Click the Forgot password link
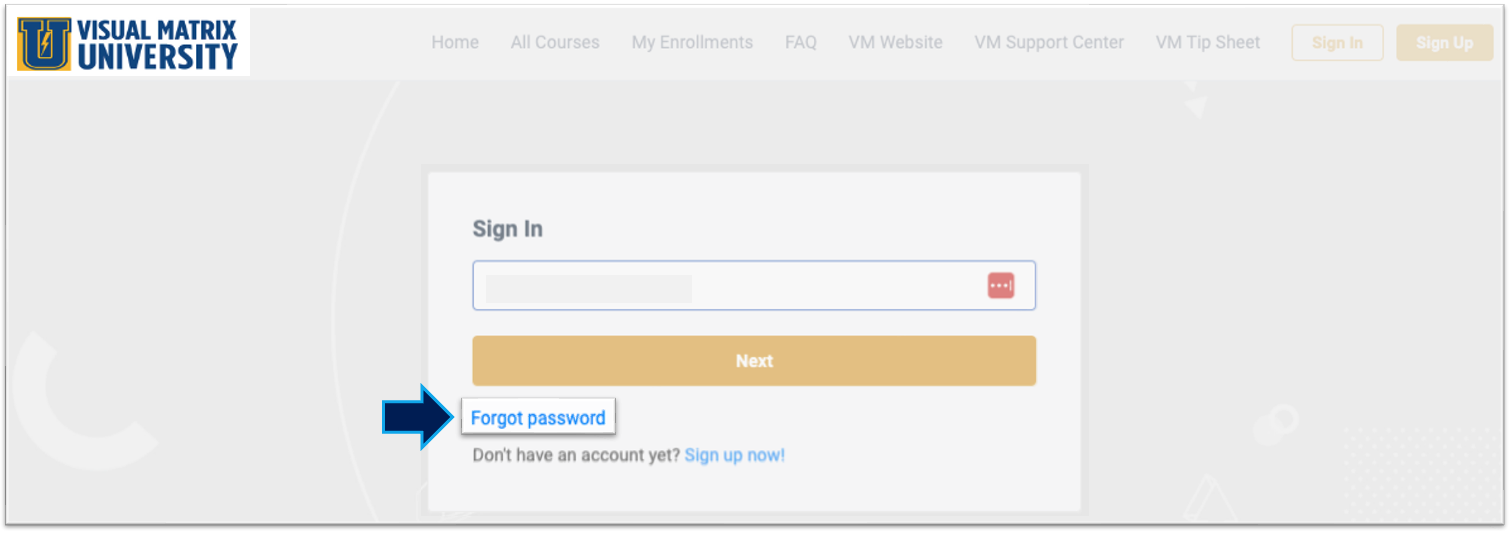Viewport: 1511px width, 533px height. coord(538,418)
